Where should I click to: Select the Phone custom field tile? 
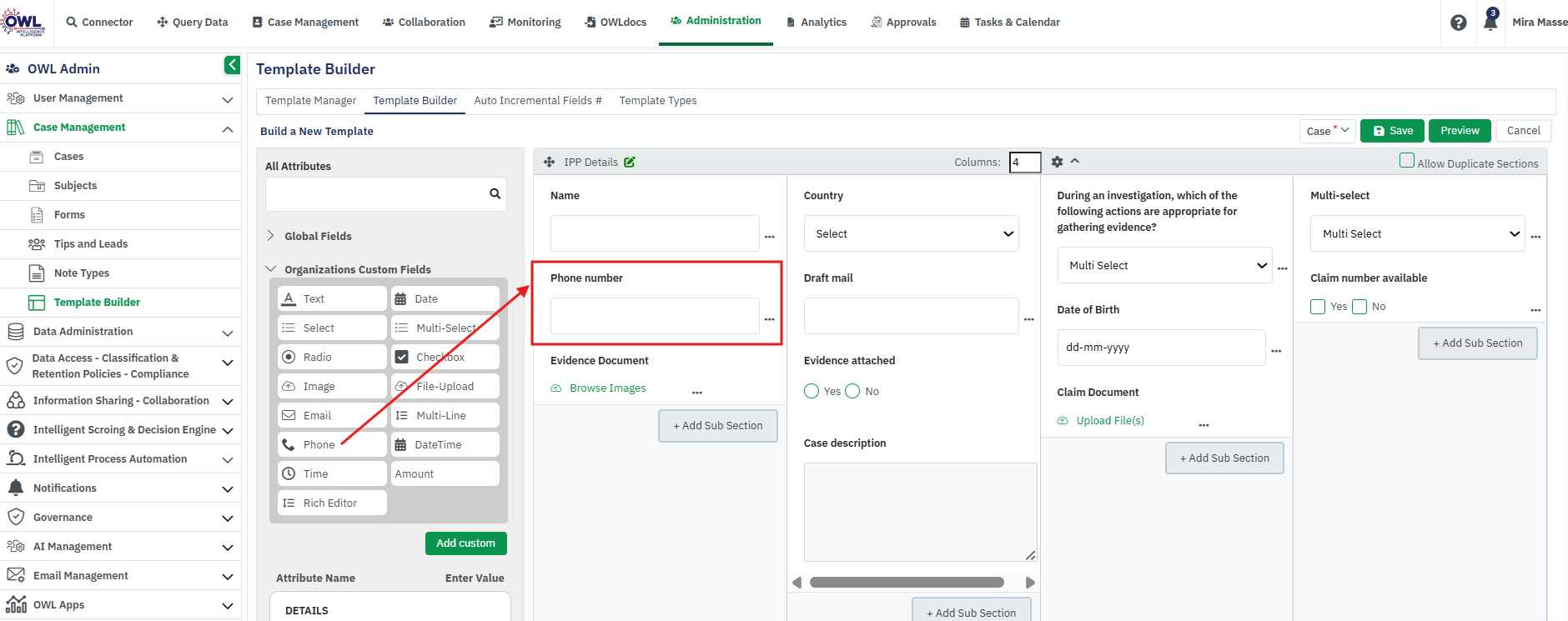[332, 444]
